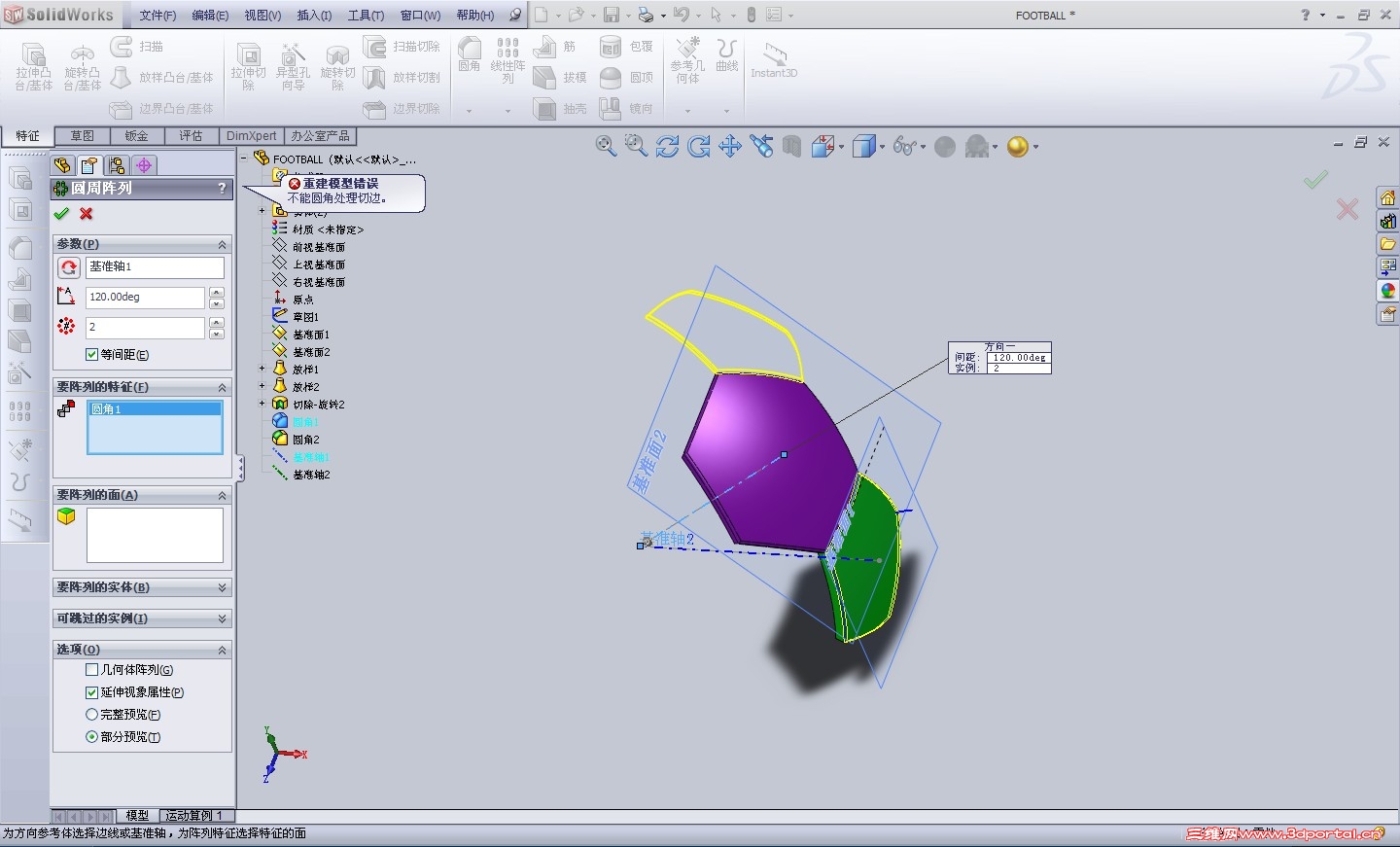Select the Pan view tool
This screenshot has width=1400, height=847.
[x=729, y=146]
